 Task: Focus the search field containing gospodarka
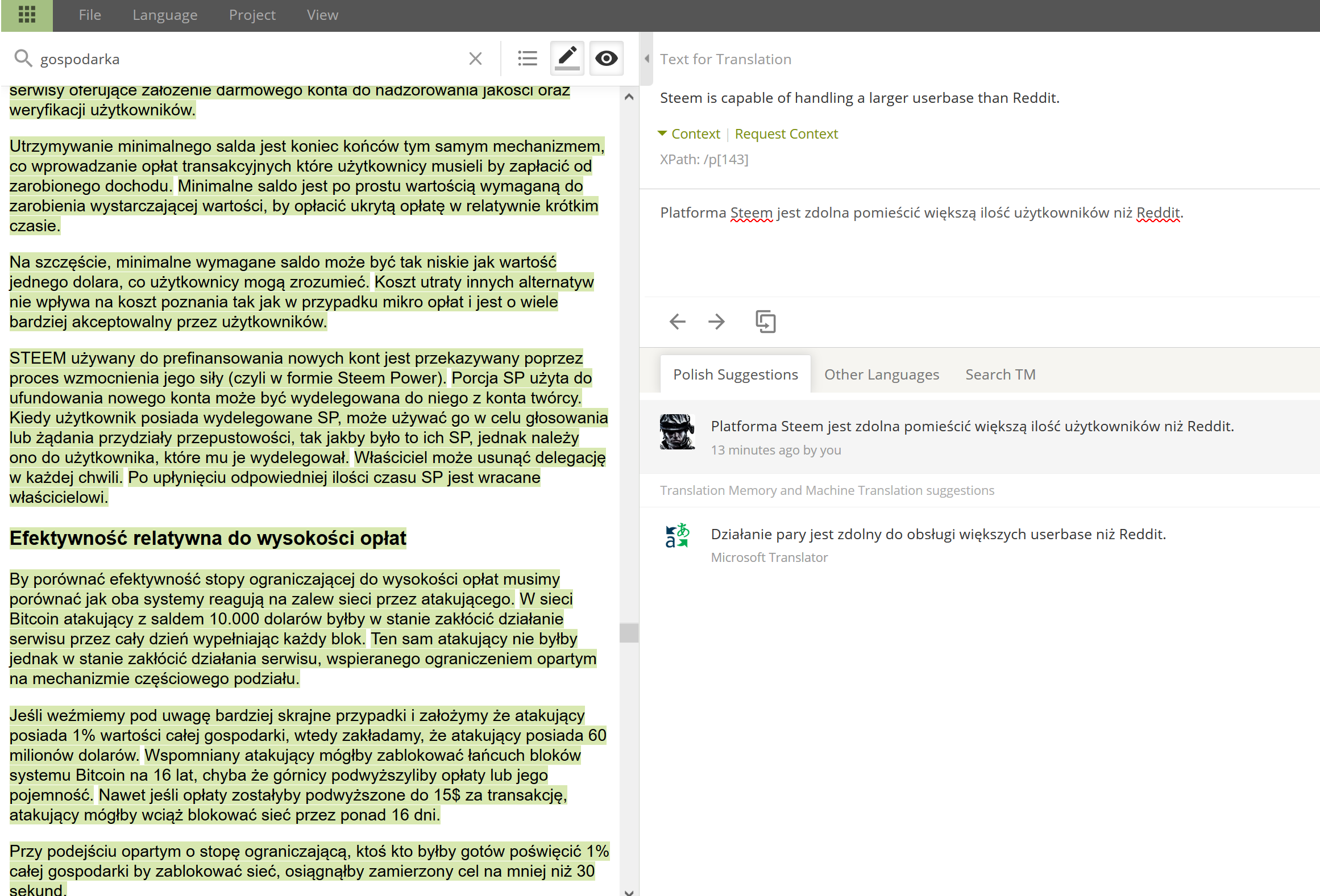(x=250, y=59)
